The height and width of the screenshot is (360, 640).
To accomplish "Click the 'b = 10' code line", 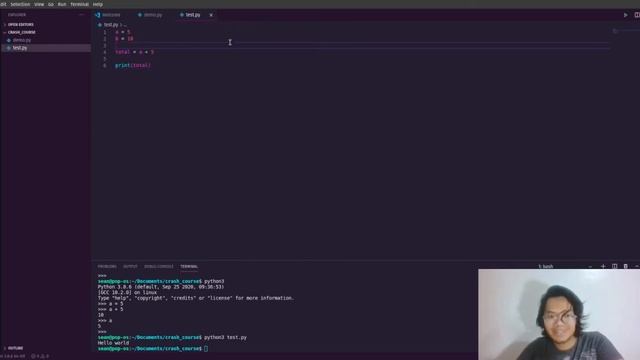I will click(x=124, y=39).
